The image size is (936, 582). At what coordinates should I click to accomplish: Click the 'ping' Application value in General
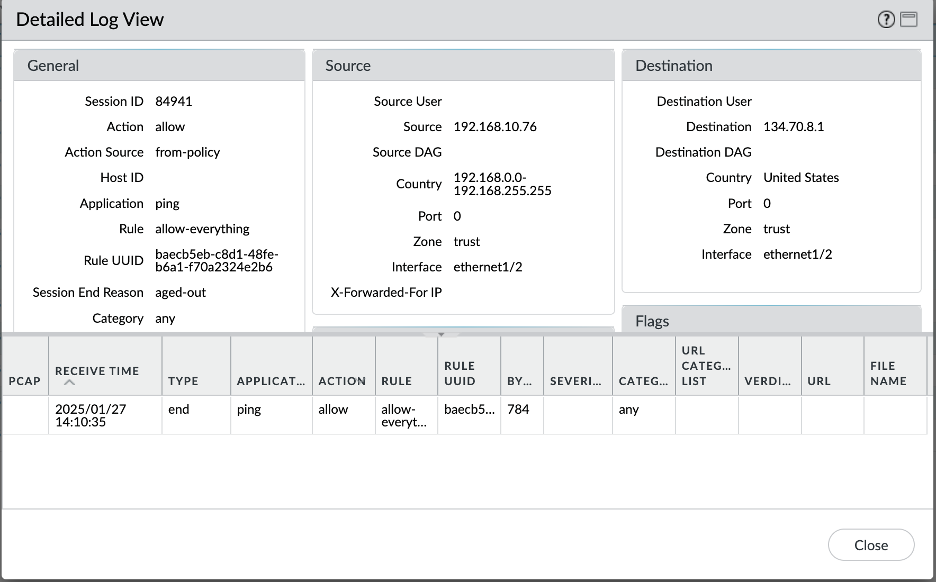click(x=167, y=204)
